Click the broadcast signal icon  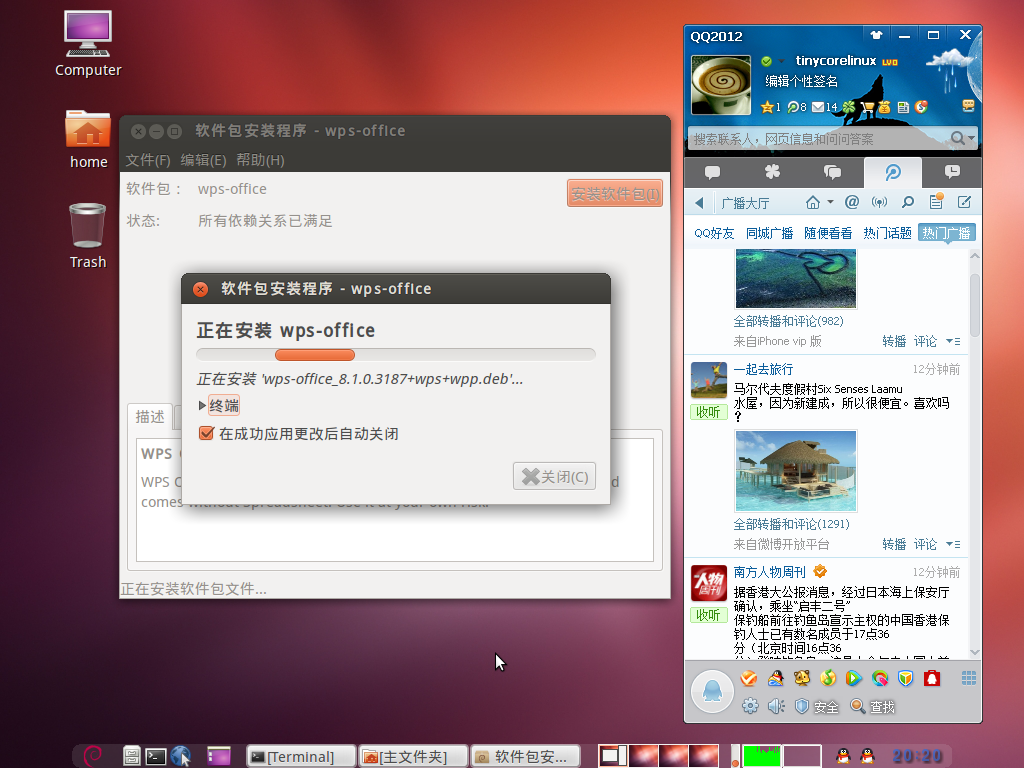[880, 202]
